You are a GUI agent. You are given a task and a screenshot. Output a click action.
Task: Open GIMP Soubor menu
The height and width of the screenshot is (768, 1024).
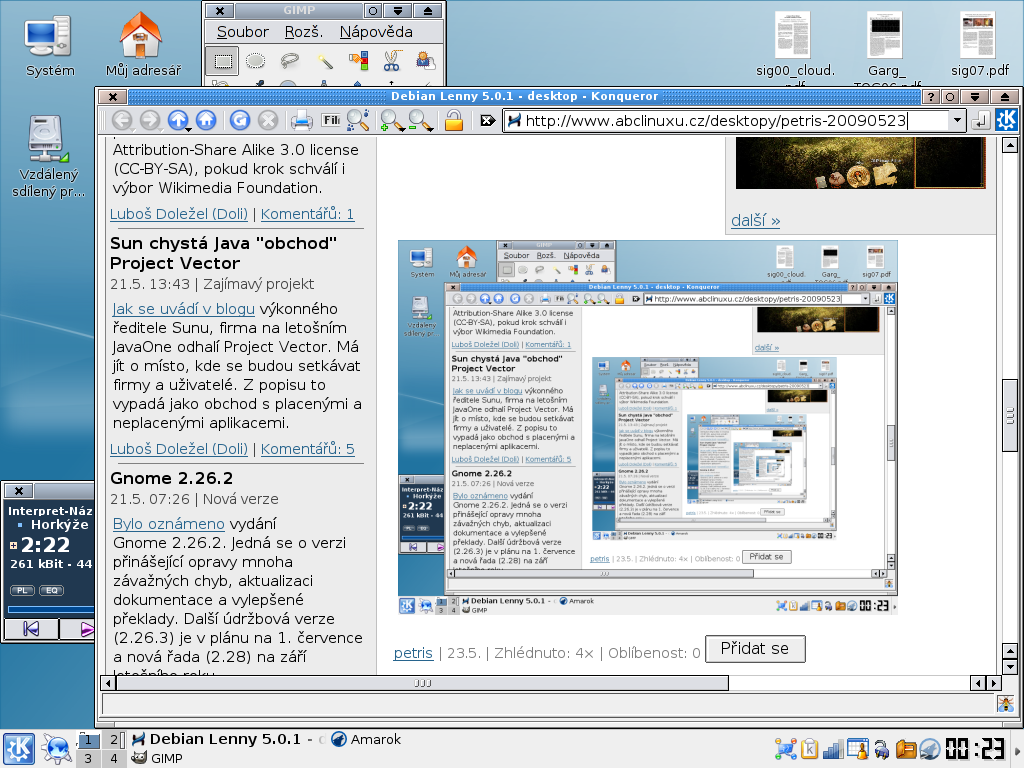pyautogui.click(x=242, y=31)
